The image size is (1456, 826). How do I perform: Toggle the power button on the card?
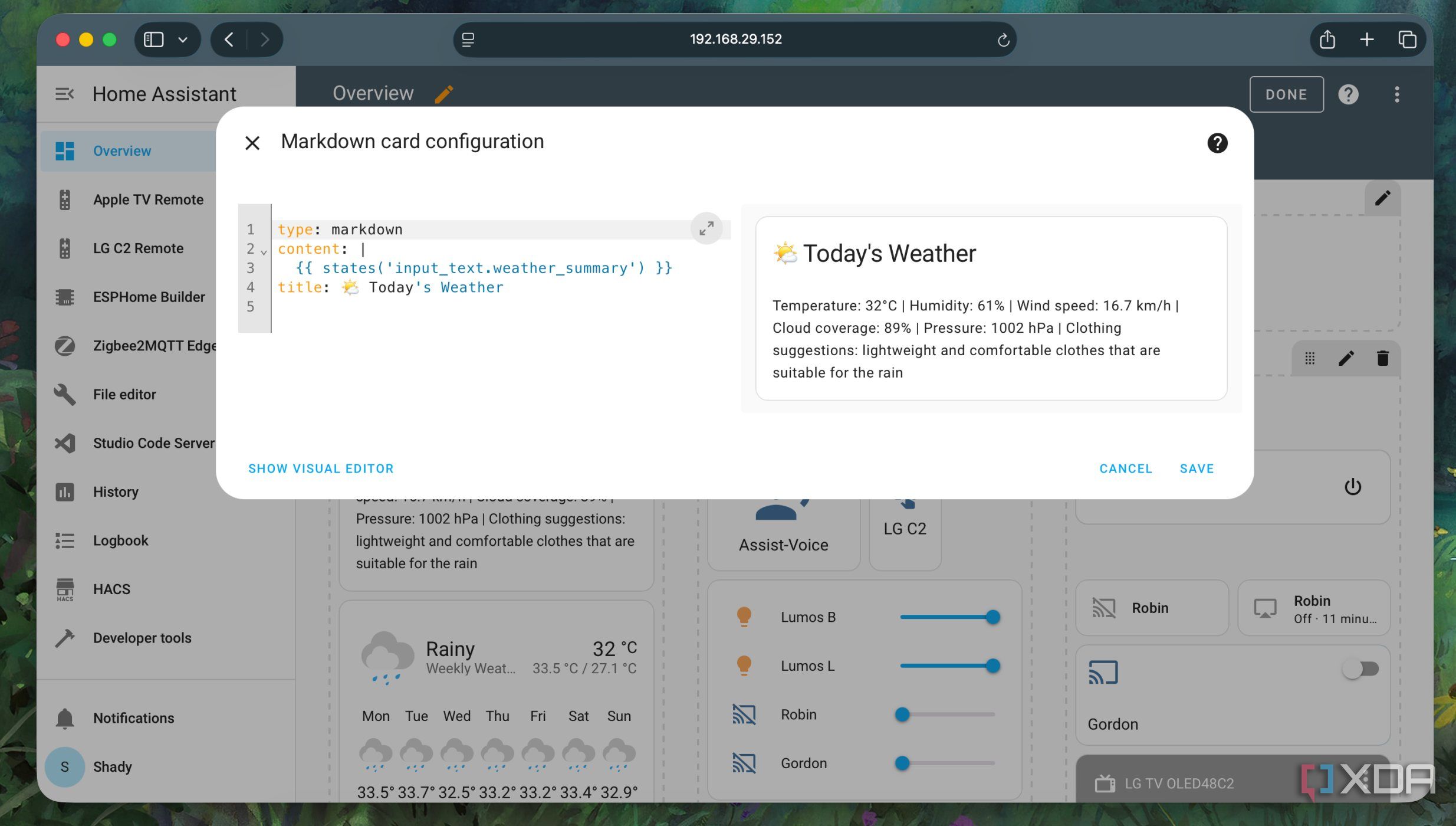tap(1352, 487)
